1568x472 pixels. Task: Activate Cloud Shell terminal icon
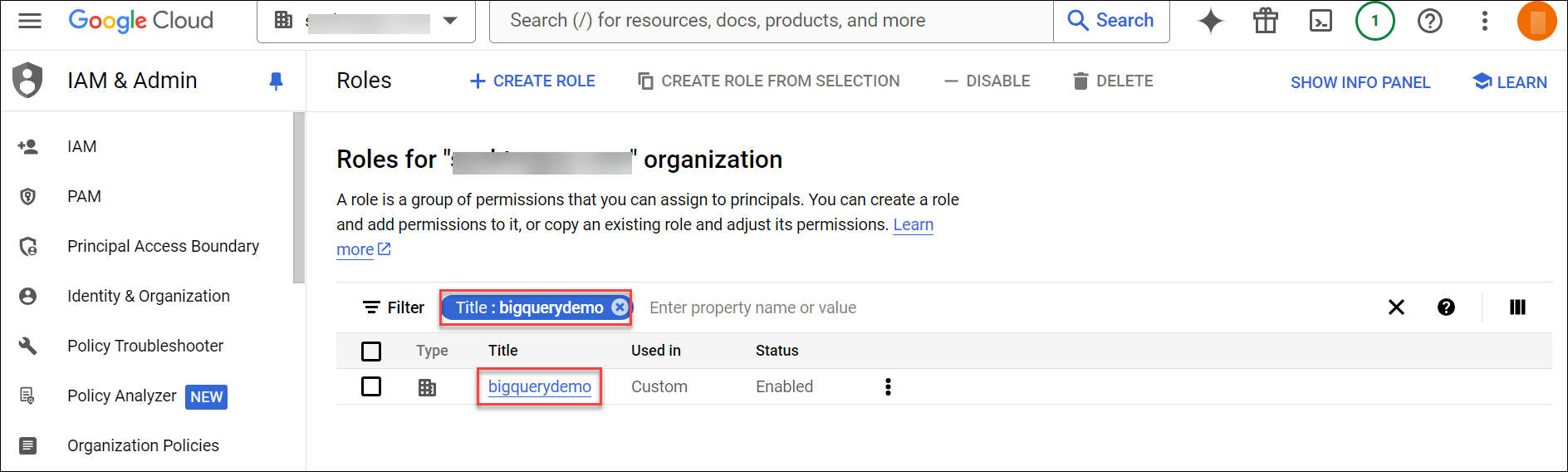pos(1321,21)
